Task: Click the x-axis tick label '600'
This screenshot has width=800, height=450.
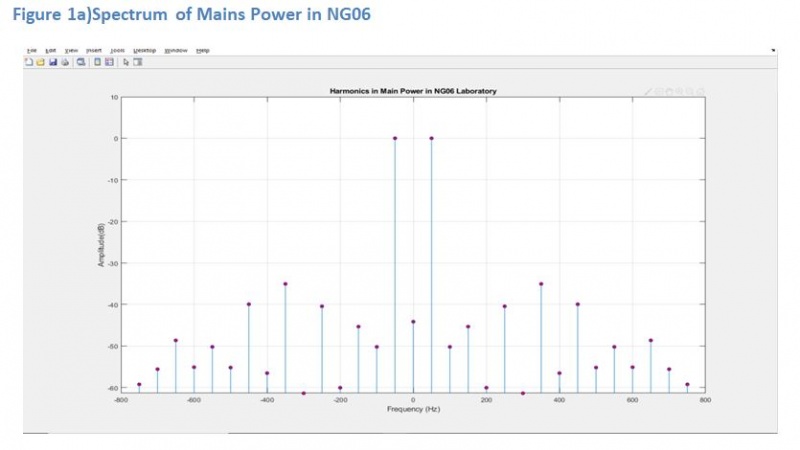Action: tap(632, 400)
